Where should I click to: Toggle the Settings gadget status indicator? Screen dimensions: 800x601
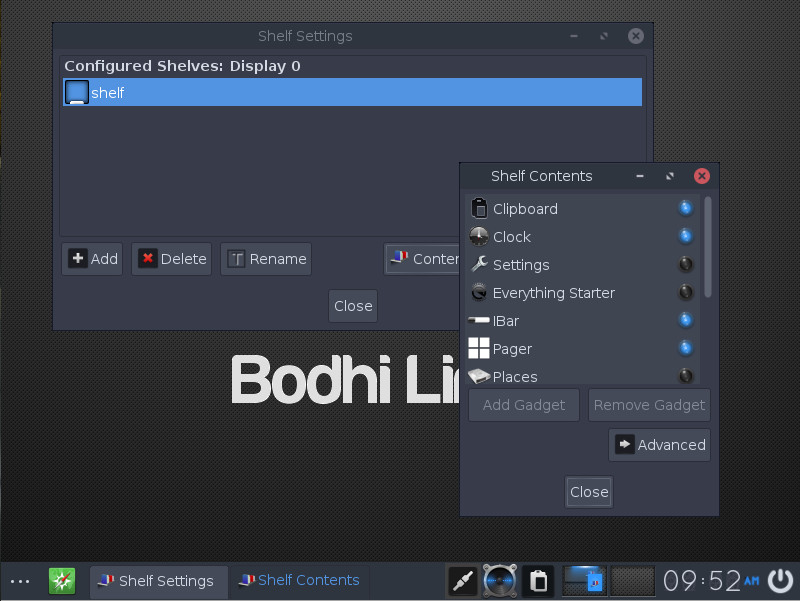click(x=686, y=264)
